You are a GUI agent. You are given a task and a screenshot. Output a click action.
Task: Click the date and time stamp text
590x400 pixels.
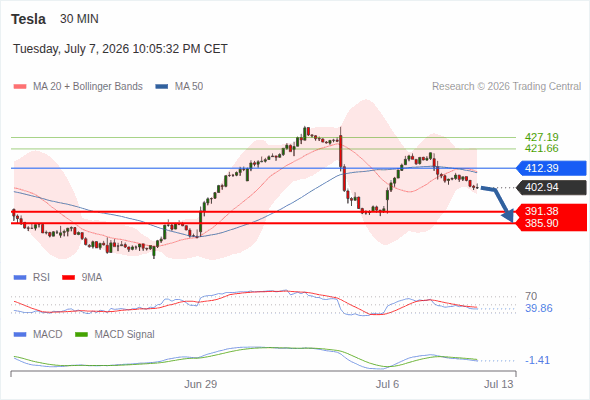[x=120, y=49]
